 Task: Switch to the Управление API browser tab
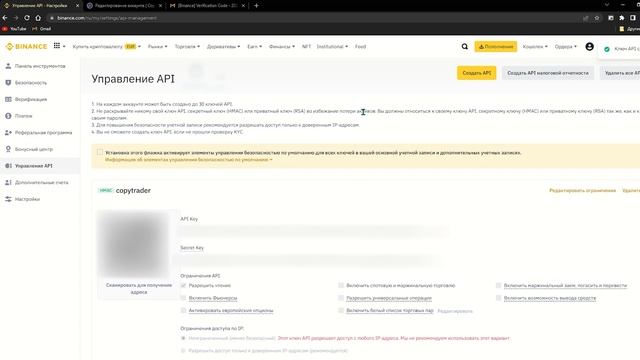40,6
